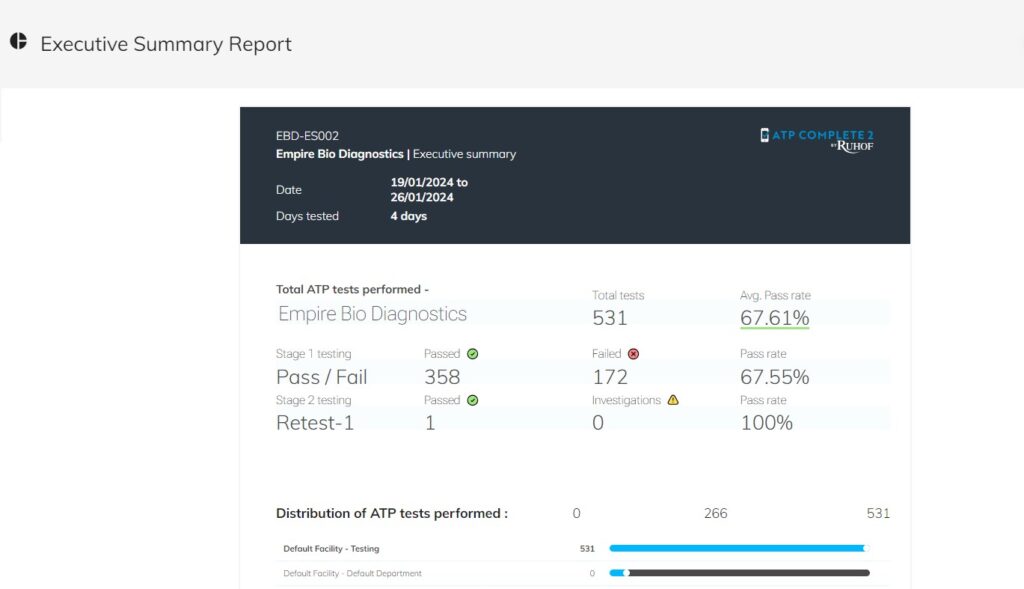Click the 'Empire Bio Diagnostics' name under Total ATP tests
The image size is (1024, 589).
372,314
